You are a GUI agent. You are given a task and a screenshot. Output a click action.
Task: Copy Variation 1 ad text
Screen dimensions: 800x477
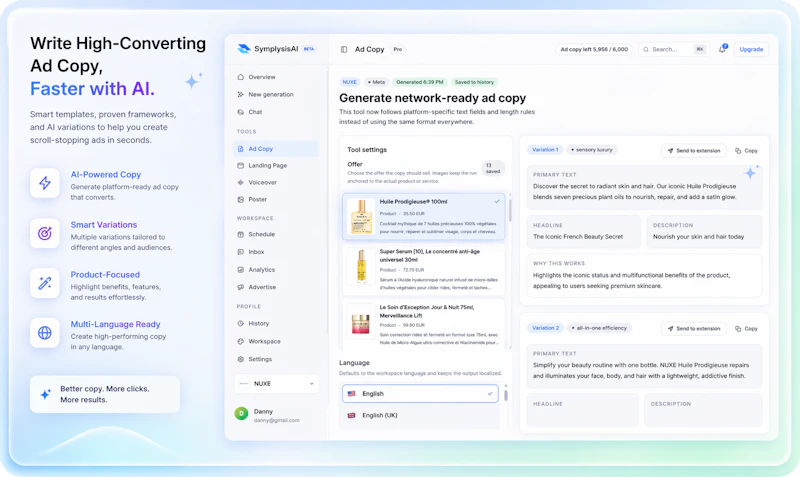pyautogui.click(x=746, y=150)
